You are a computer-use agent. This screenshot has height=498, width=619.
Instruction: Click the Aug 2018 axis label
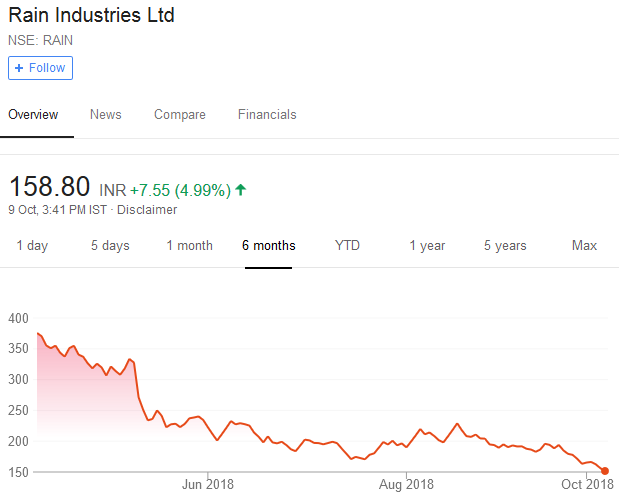coord(407,485)
